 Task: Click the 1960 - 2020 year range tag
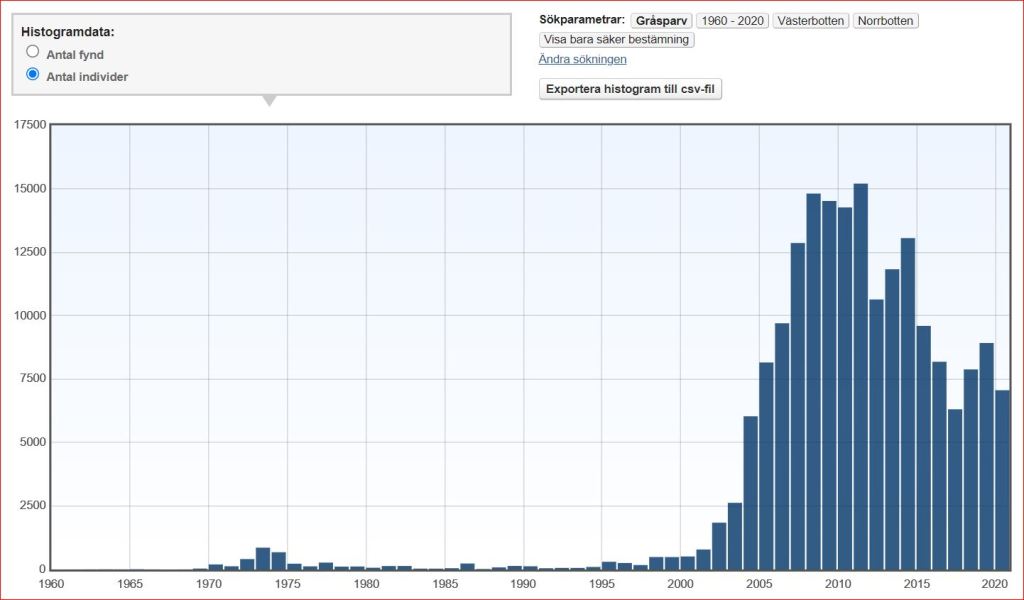click(732, 21)
